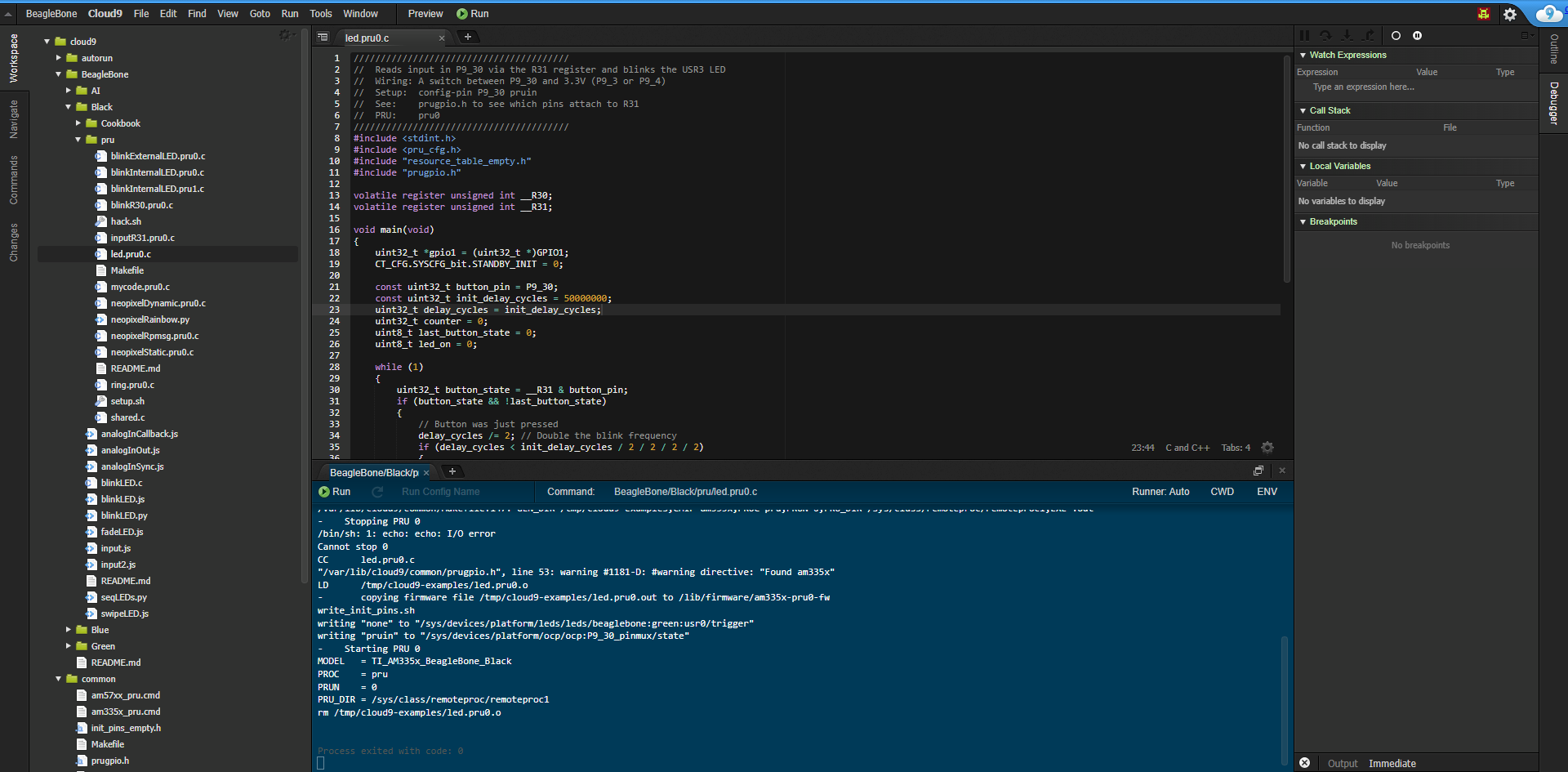Click Preview in the top menu bar

(425, 14)
